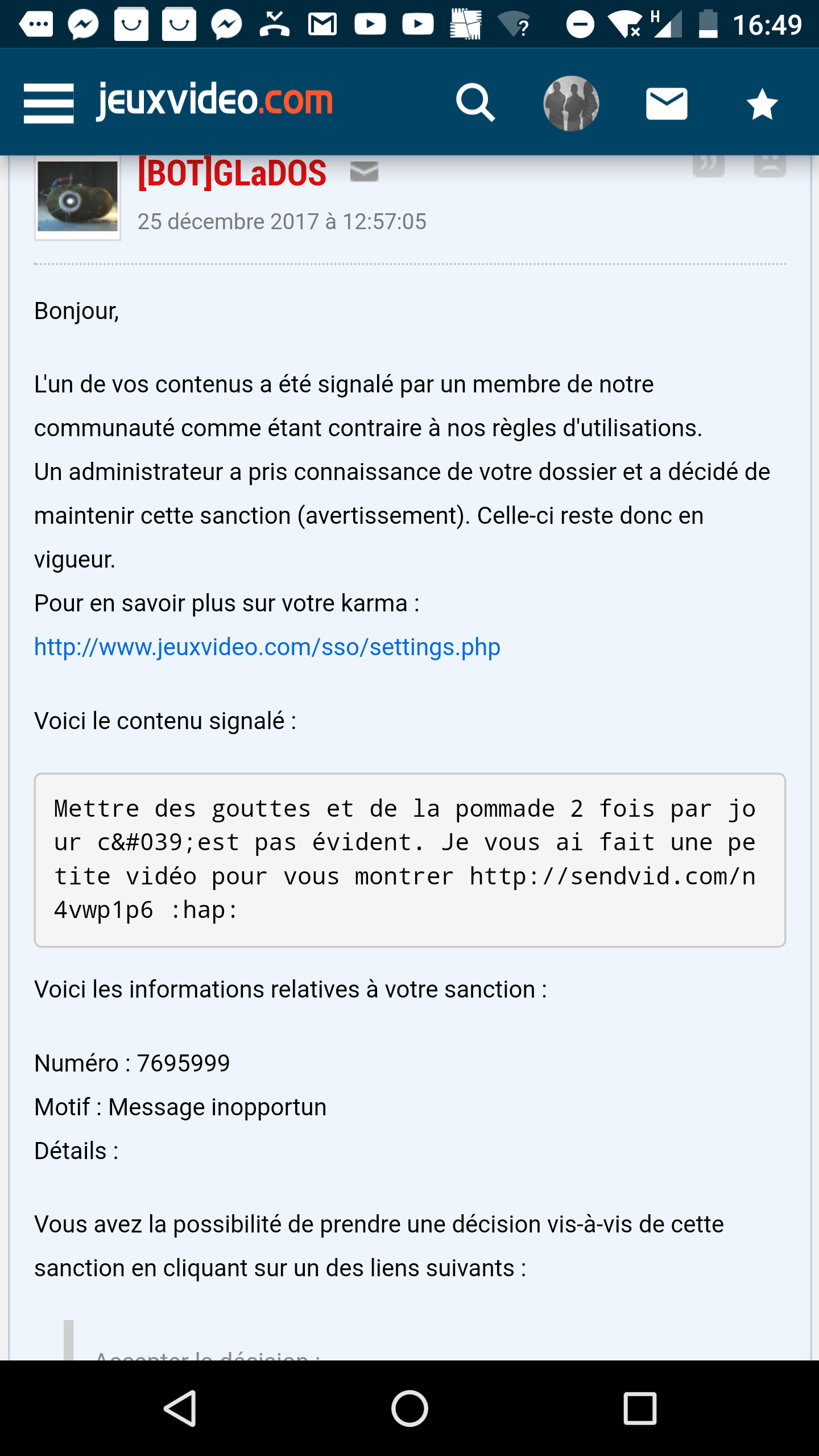Tap the reported content code block
Image resolution: width=819 pixels, height=1456 pixels.
click(409, 859)
